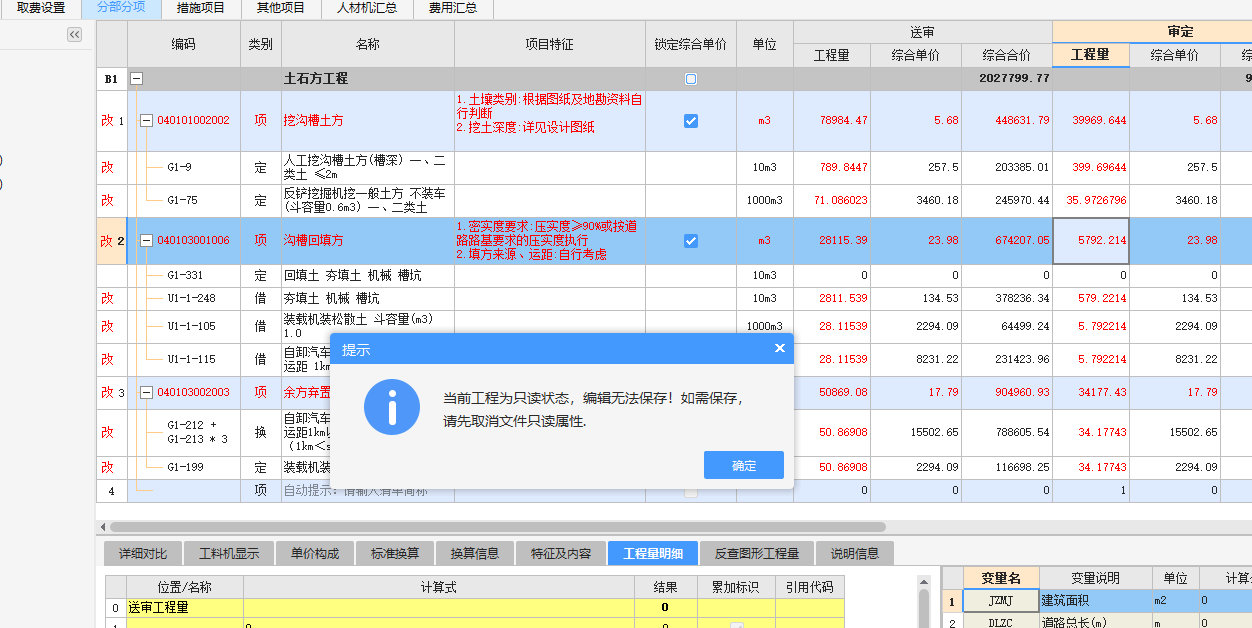Select the code cell 040101002002
The height and width of the screenshot is (628, 1252).
(x=193, y=121)
